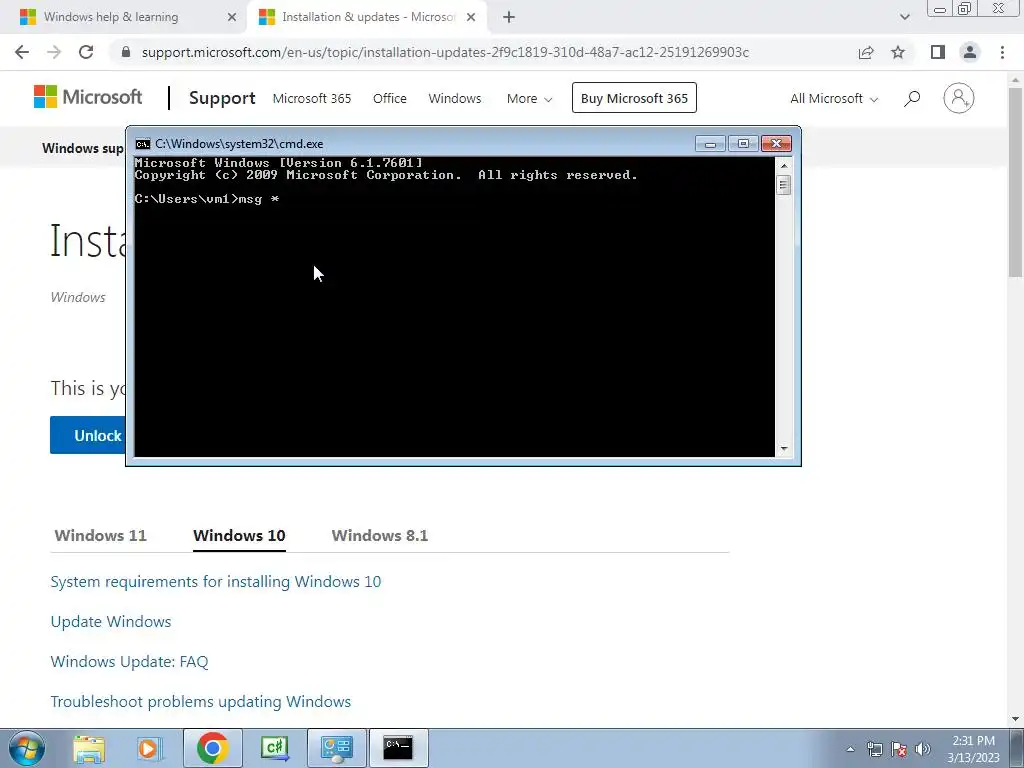This screenshot has height=768, width=1024.
Task: Expand the All Microsoft menu
Action: click(x=834, y=99)
